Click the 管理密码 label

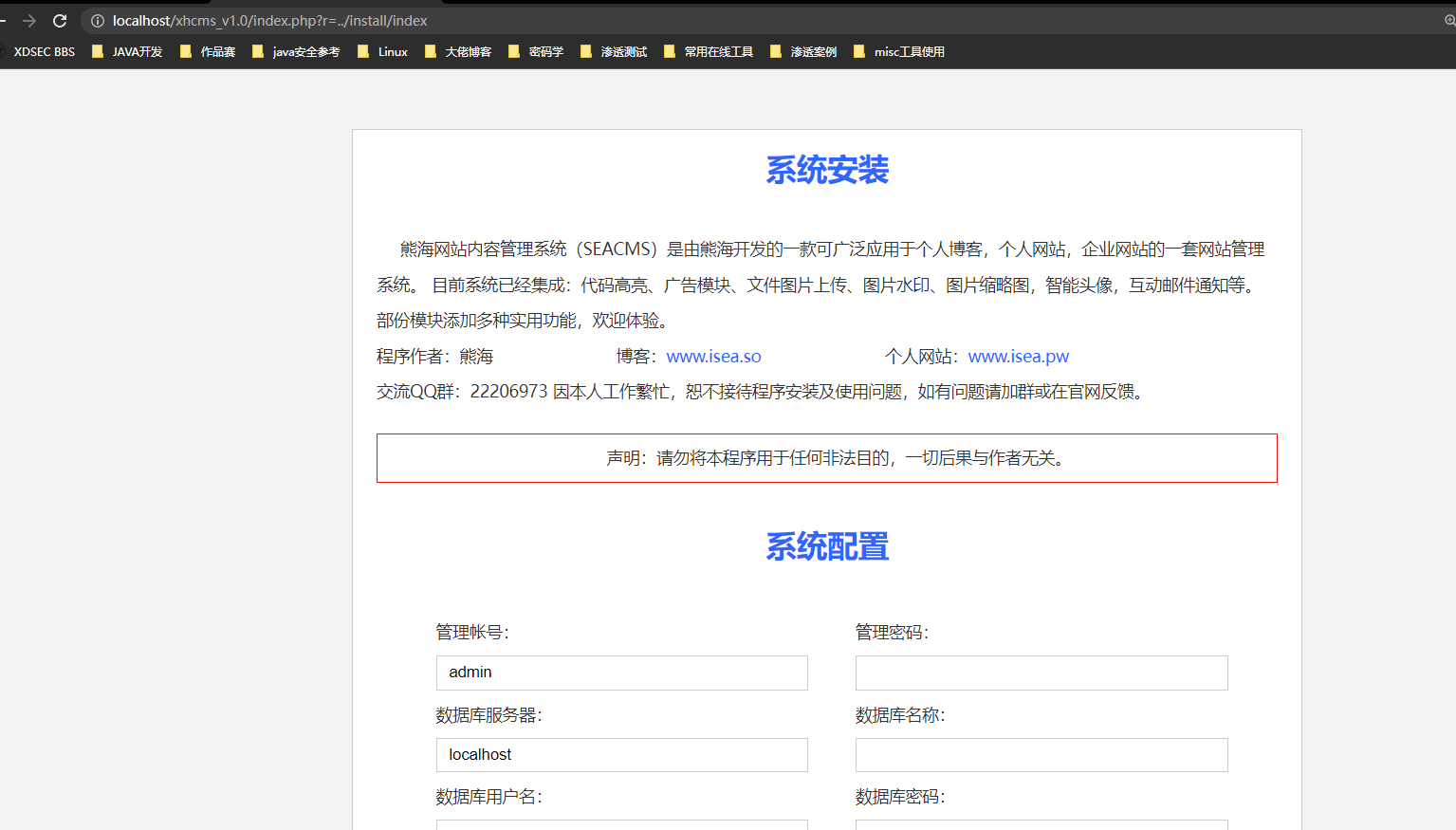pos(892,633)
